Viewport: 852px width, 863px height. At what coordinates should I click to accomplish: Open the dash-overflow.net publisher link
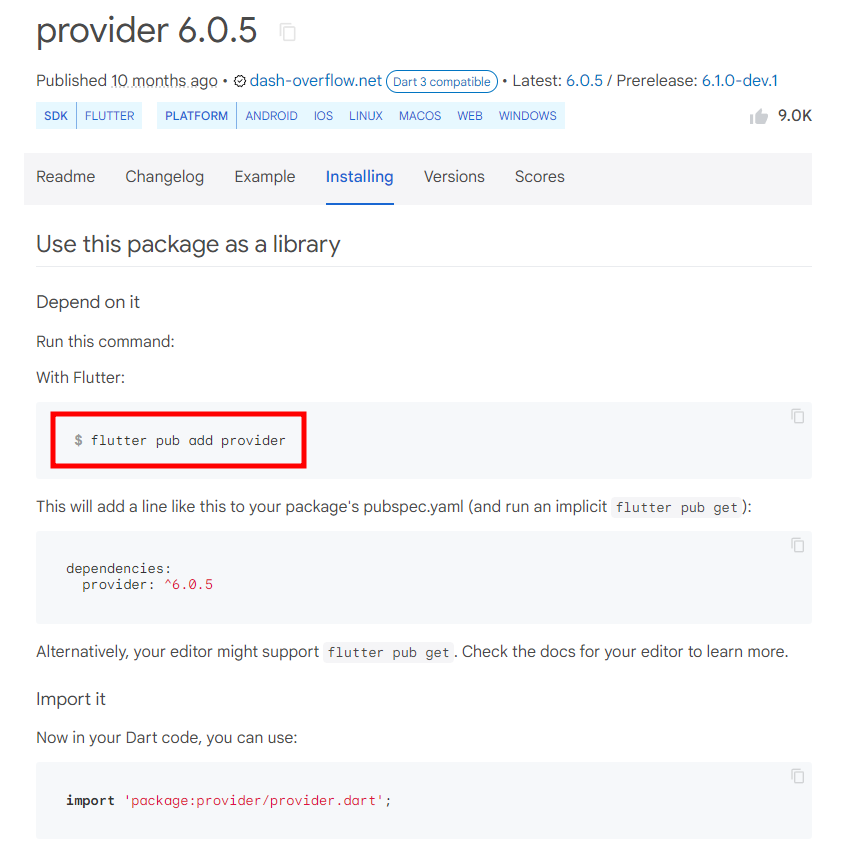click(x=315, y=81)
